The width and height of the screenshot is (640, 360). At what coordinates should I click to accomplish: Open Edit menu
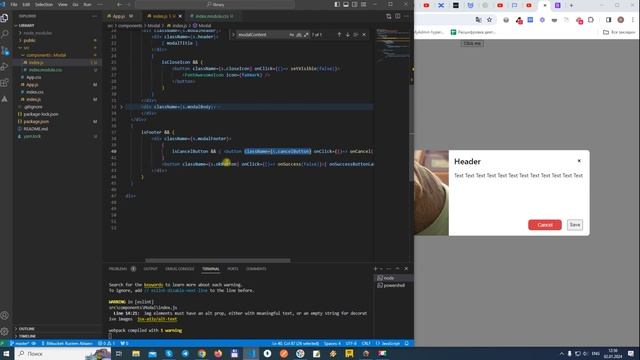(x=26, y=4)
